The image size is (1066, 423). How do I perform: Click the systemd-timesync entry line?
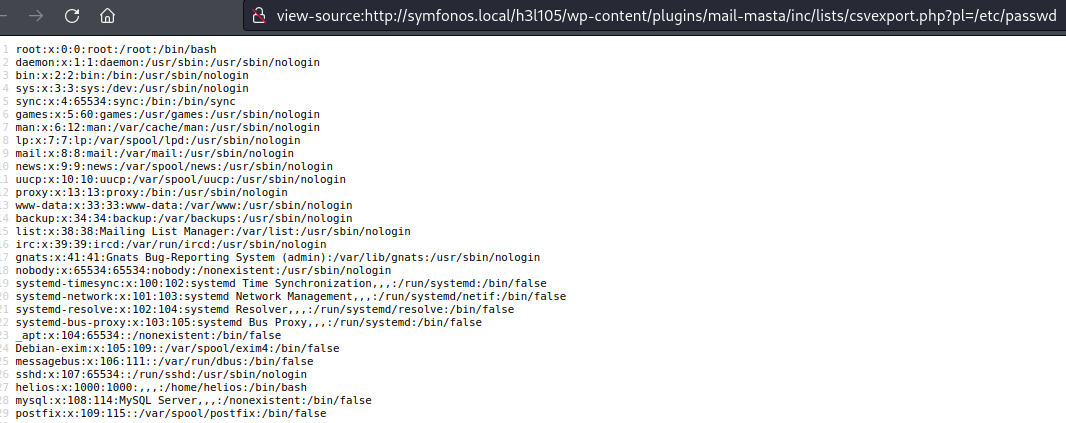click(x=281, y=283)
